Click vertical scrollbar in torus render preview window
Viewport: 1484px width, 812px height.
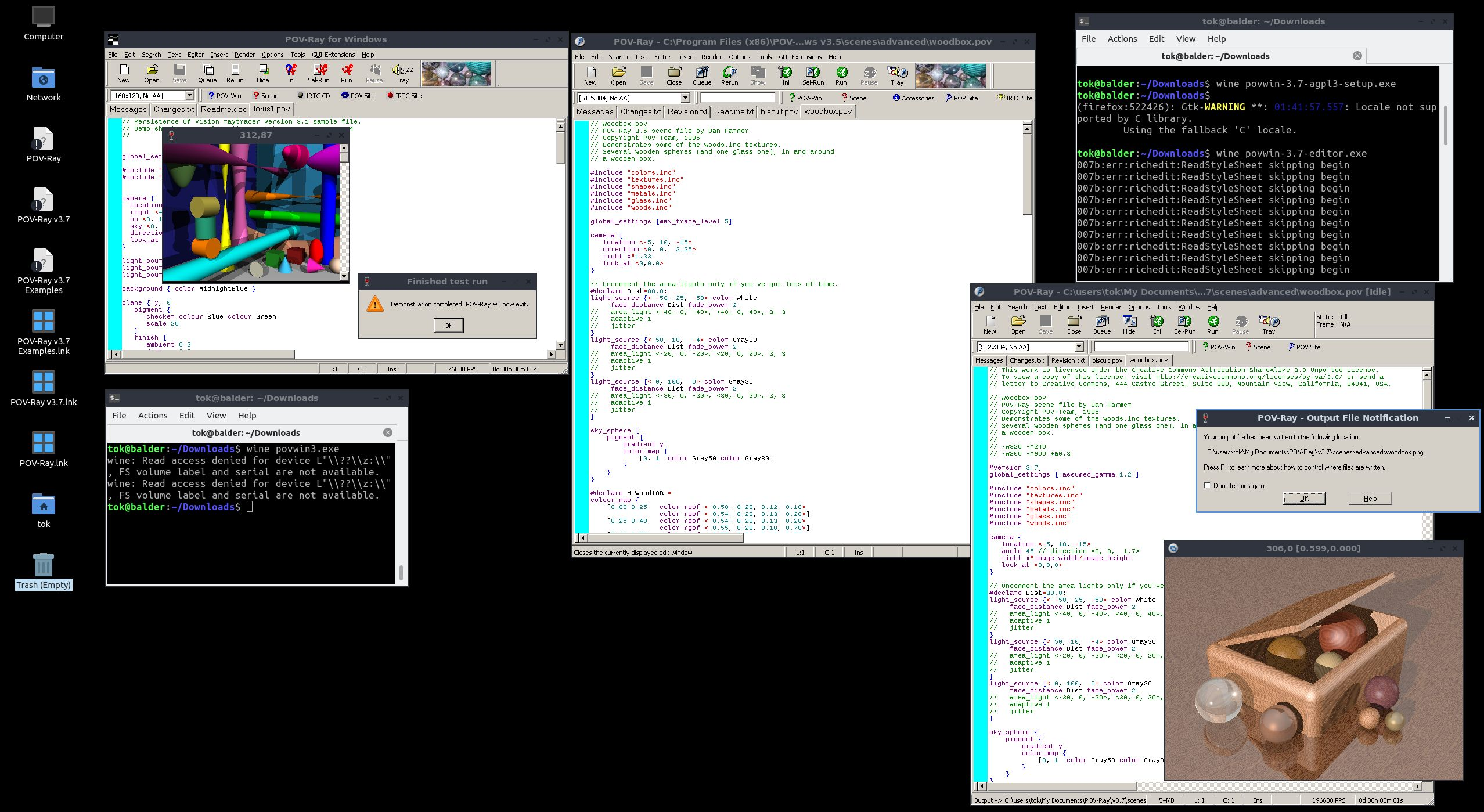[344, 215]
